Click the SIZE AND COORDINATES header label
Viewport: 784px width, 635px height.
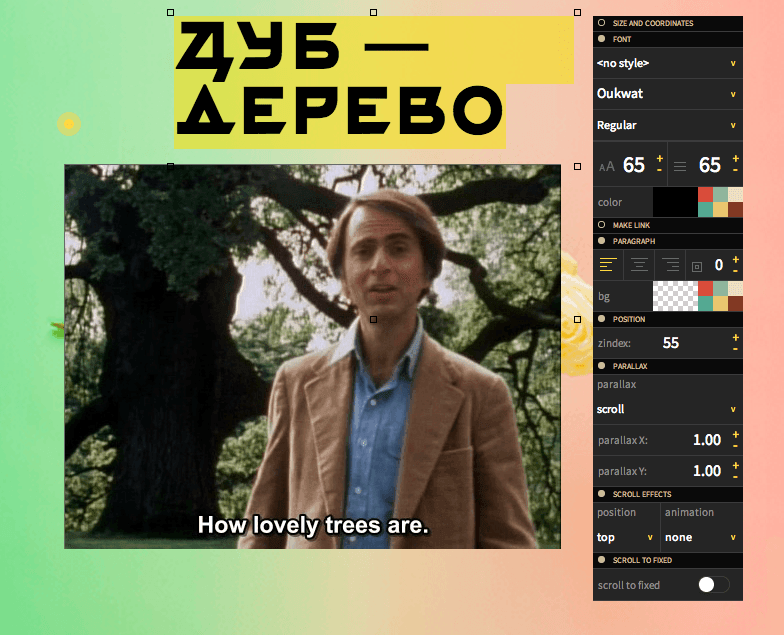coord(653,23)
